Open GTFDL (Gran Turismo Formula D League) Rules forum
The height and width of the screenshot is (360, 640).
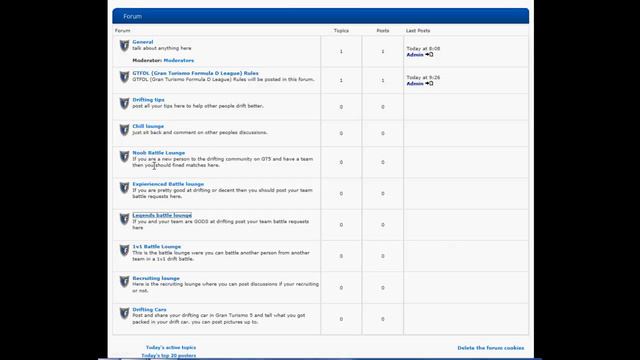[x=195, y=73]
